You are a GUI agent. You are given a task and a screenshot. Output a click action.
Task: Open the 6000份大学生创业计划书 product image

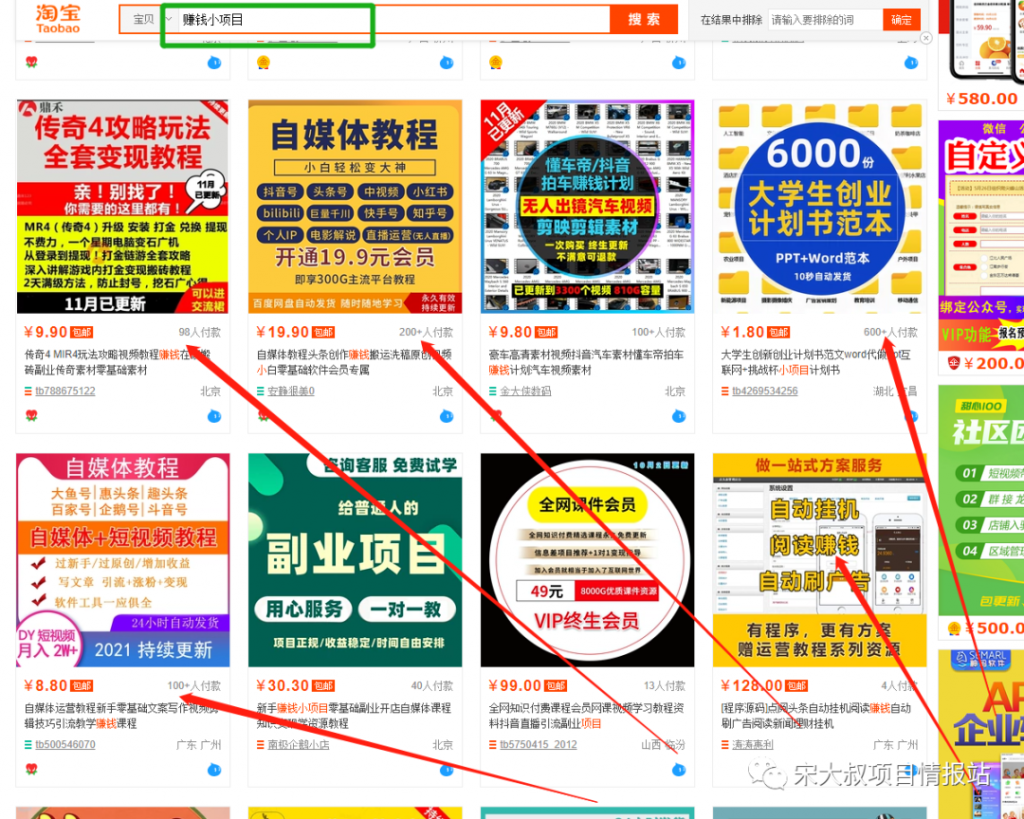[820, 206]
